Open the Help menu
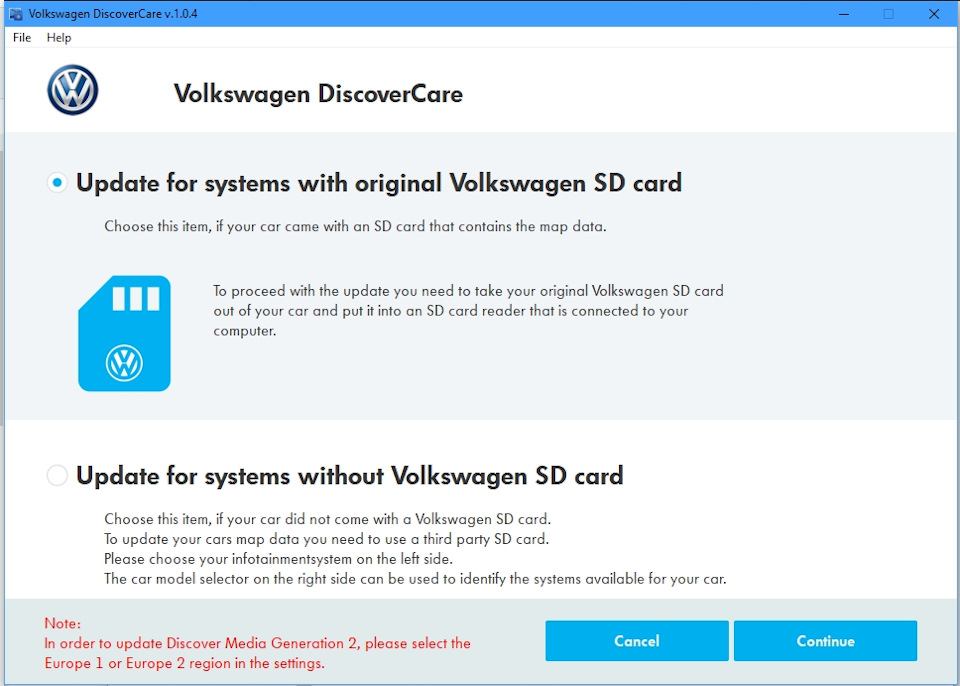This screenshot has width=960, height=686. pos(59,37)
